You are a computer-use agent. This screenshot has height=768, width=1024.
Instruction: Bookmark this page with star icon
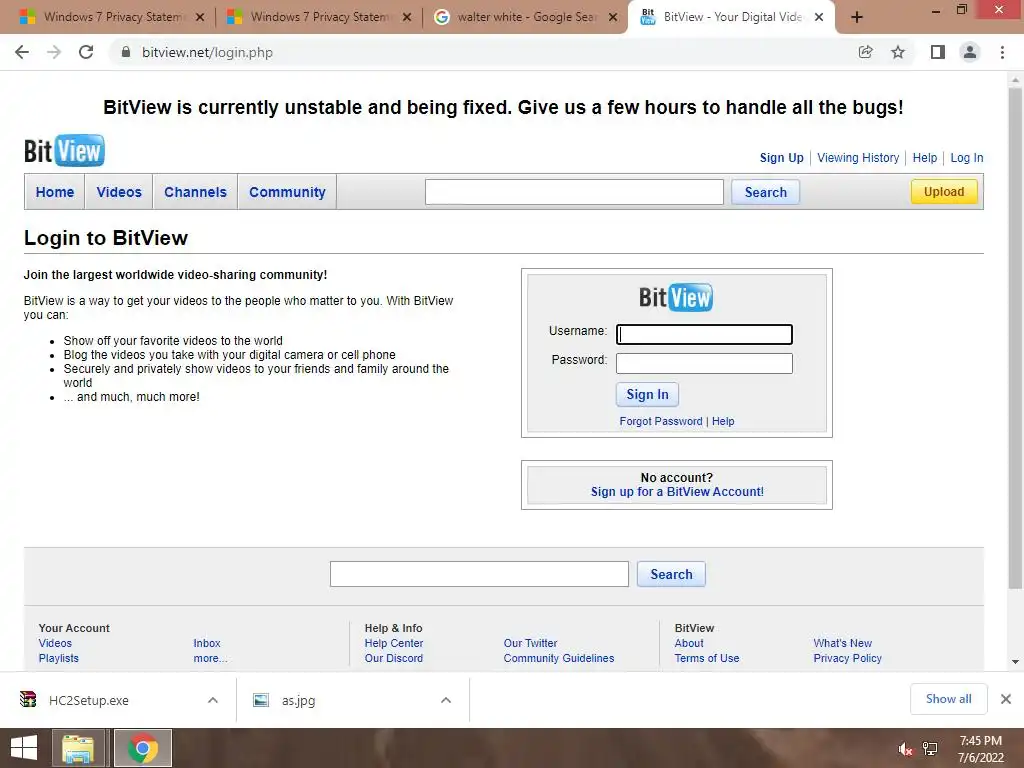pyautogui.click(x=898, y=52)
